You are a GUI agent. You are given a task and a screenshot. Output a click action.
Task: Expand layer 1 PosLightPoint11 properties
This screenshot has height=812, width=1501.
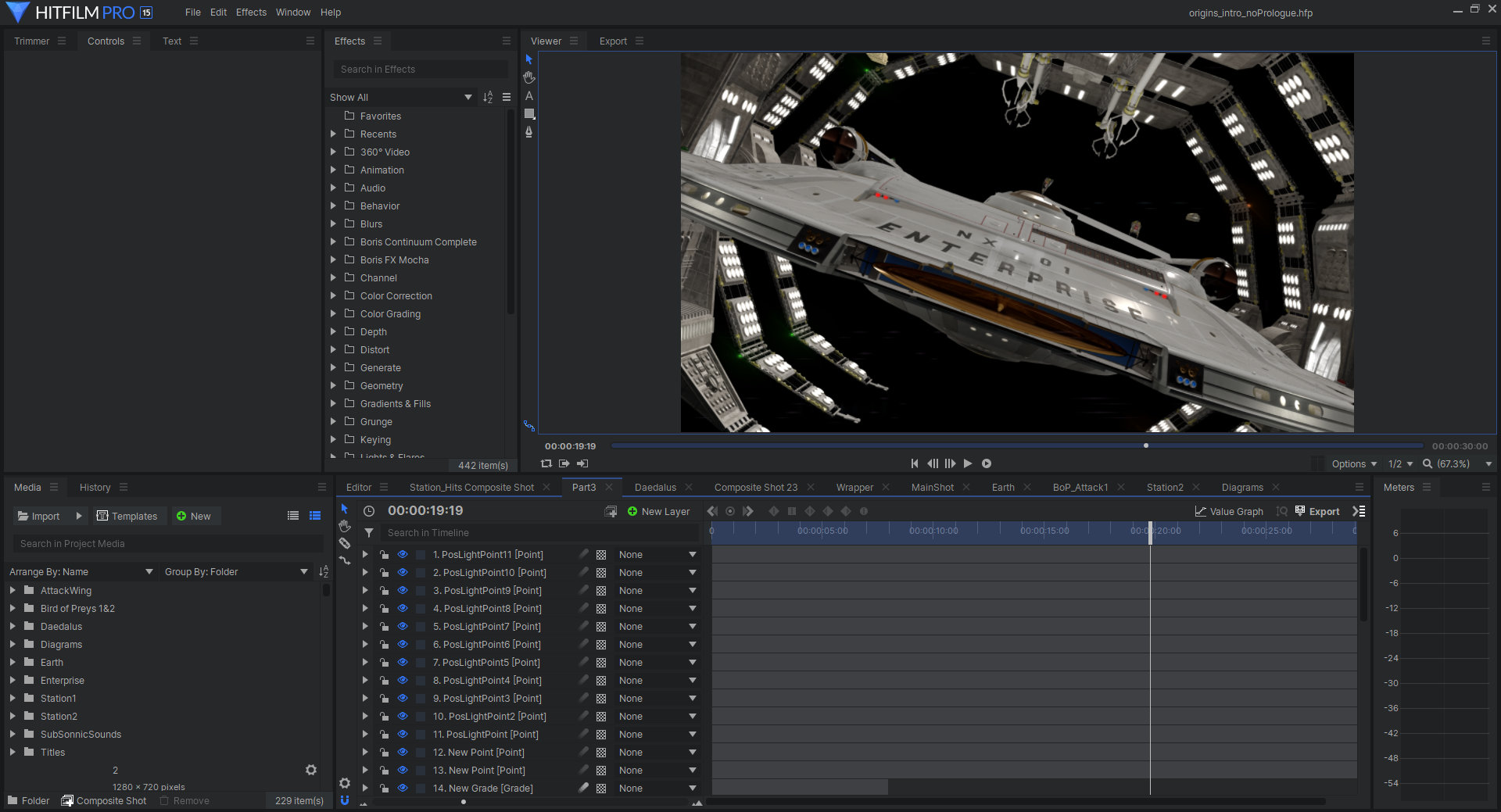coord(365,554)
